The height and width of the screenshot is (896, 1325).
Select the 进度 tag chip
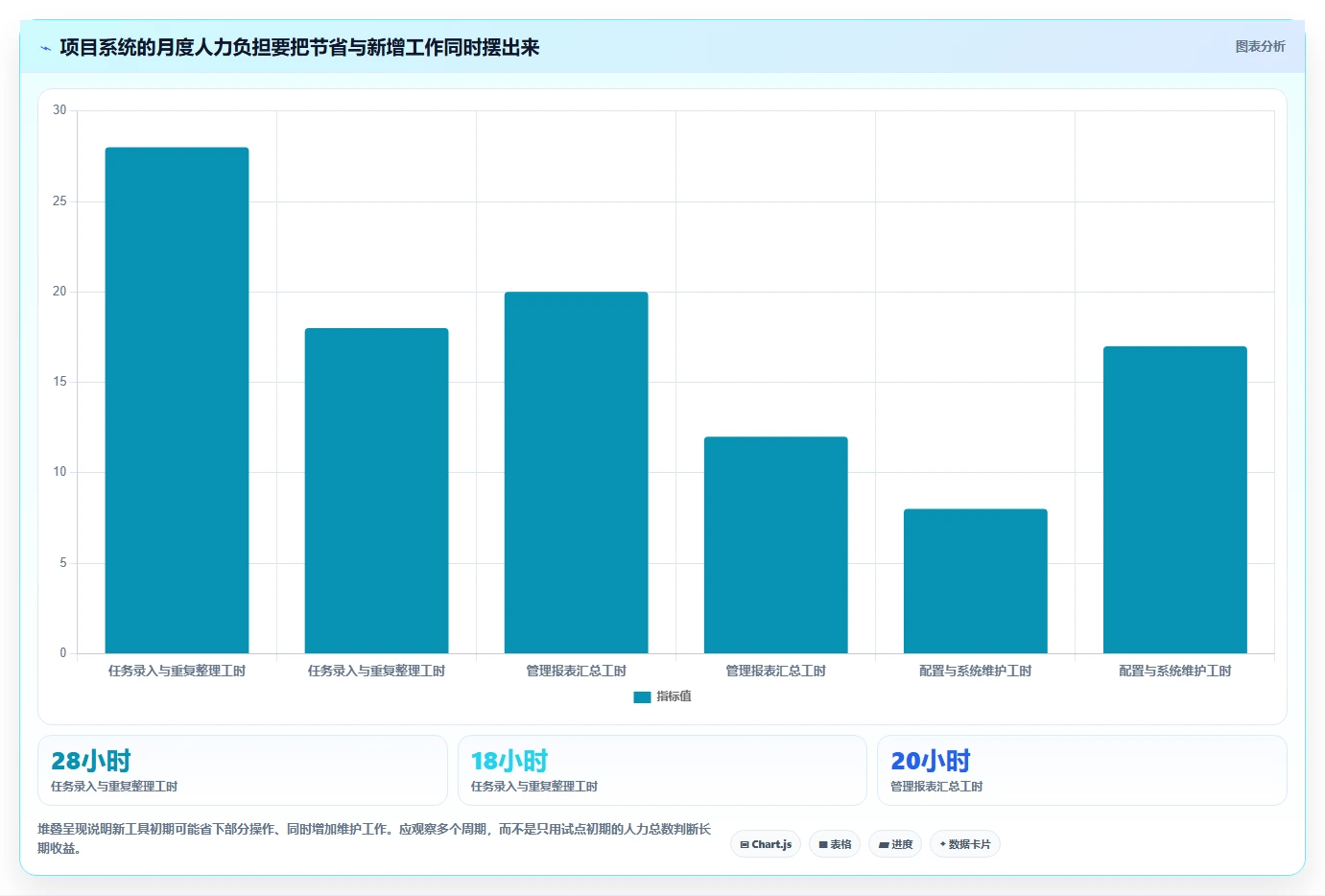[x=895, y=844]
